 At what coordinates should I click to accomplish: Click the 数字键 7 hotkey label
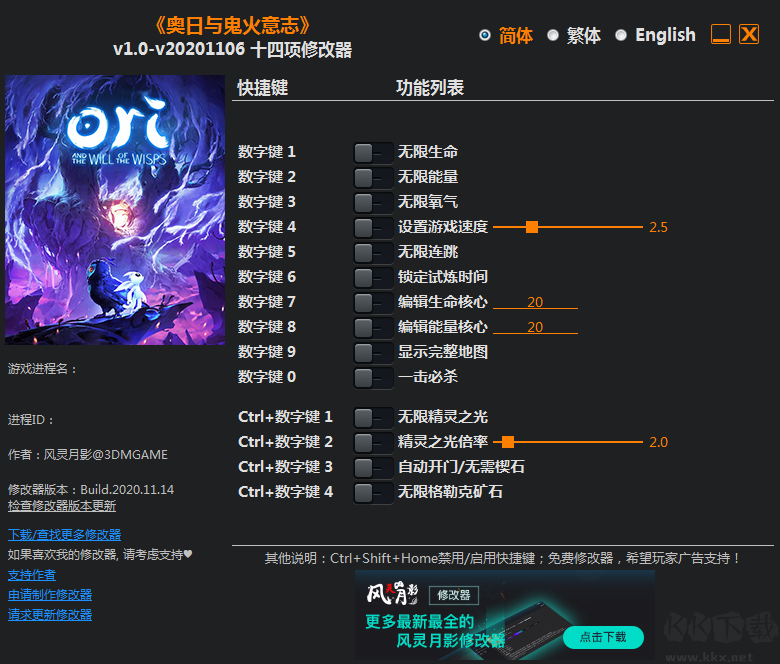pos(267,302)
